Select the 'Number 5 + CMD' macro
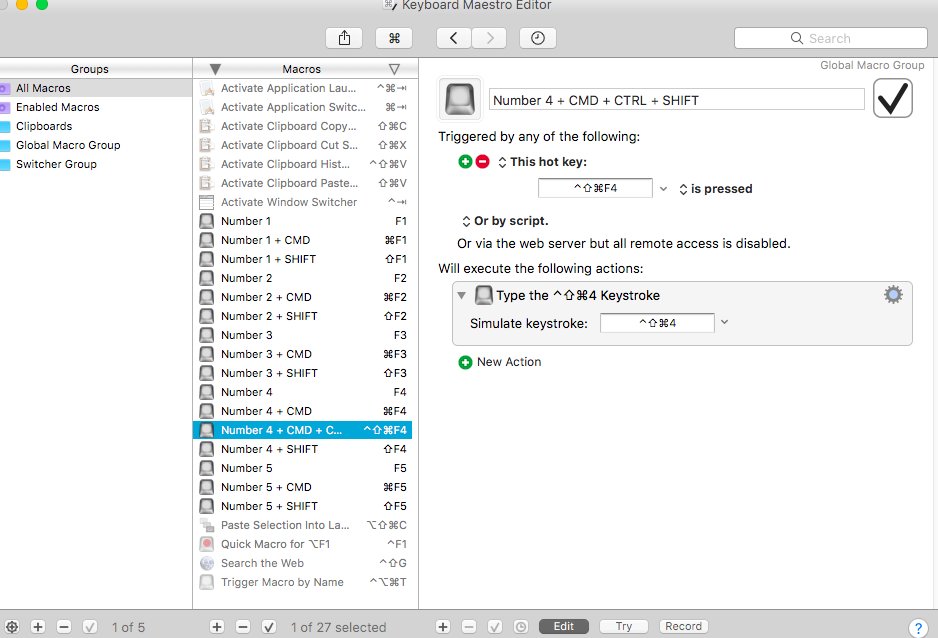The image size is (938, 638). (x=303, y=487)
